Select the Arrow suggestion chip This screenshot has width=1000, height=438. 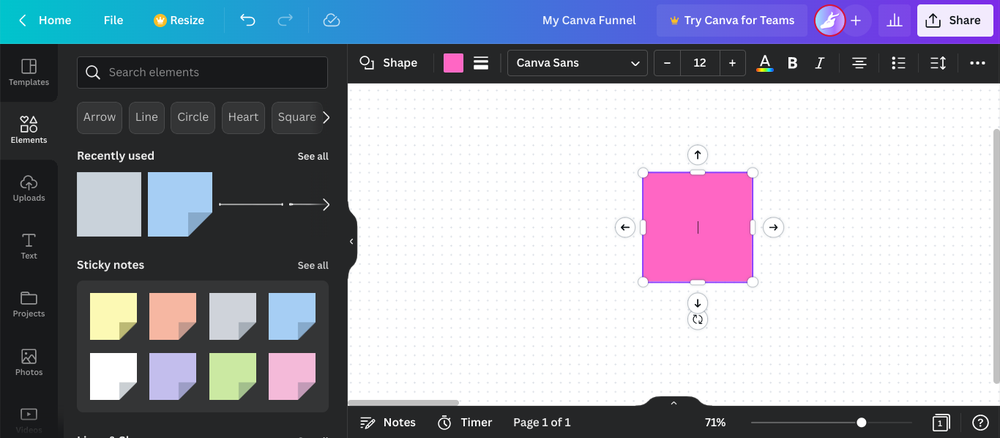[99, 117]
